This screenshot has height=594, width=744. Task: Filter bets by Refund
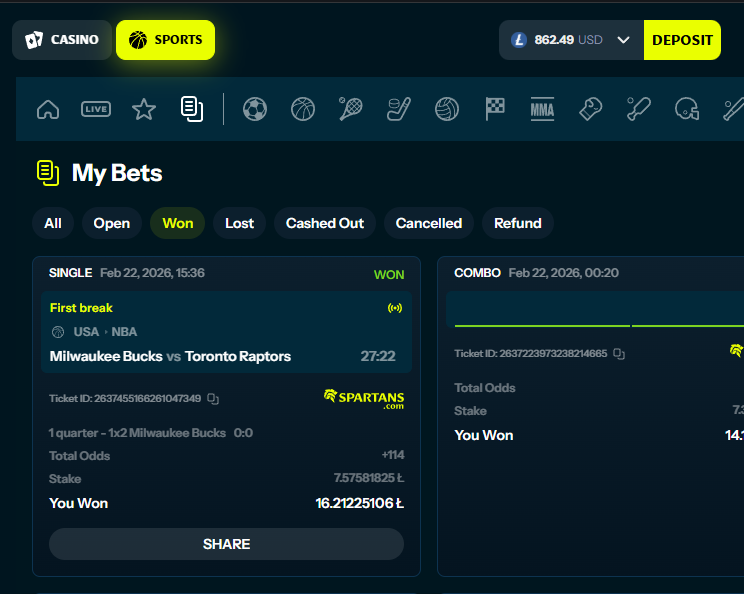click(x=518, y=223)
